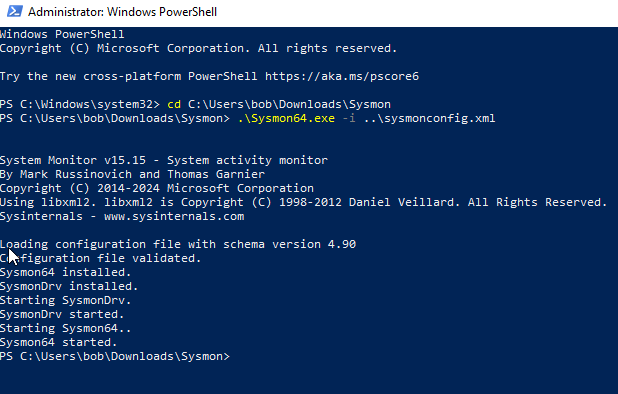This screenshot has height=394, width=618.
Task: Click the schema version 4.90 text
Action: click(x=289, y=244)
